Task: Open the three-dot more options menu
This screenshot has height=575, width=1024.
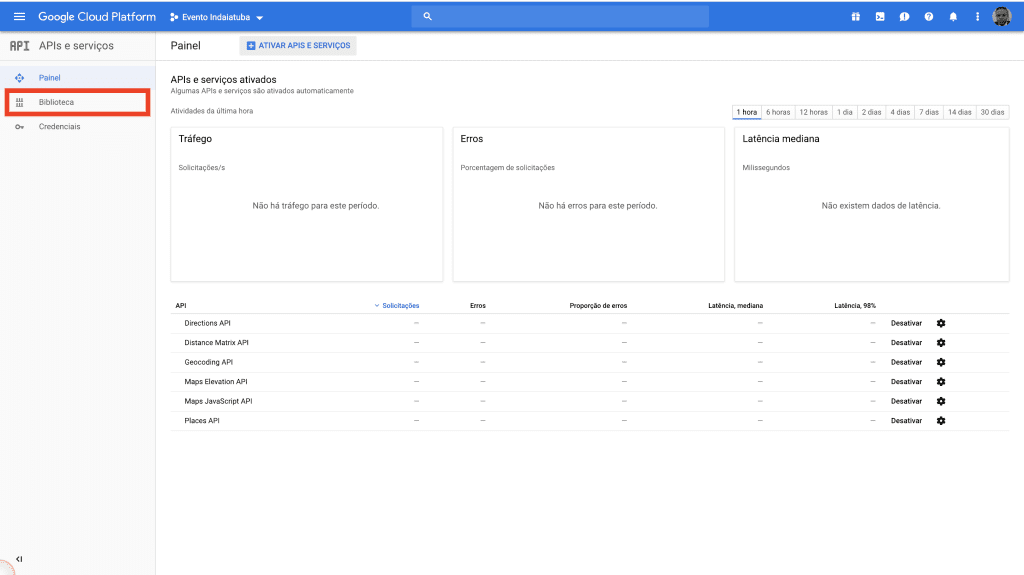Action: coord(977,17)
